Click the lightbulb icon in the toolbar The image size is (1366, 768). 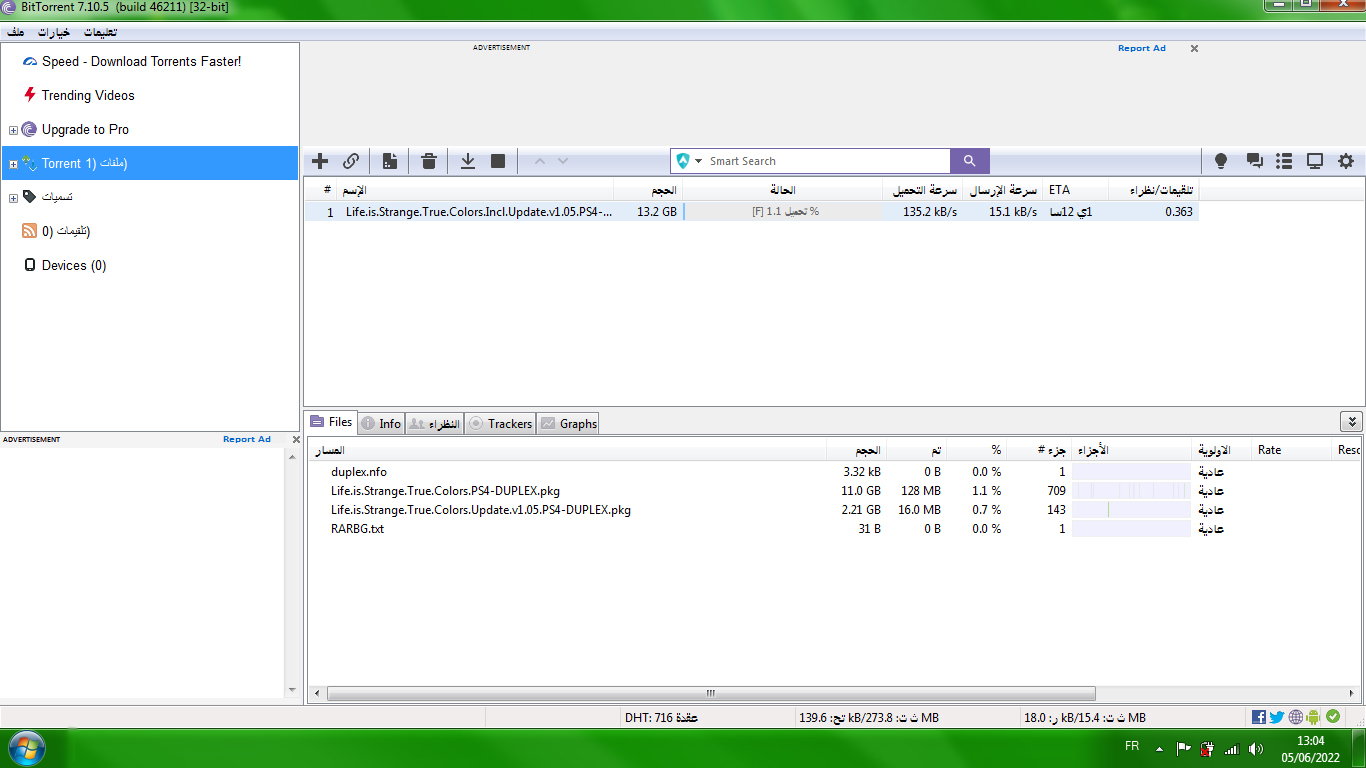click(1220, 161)
